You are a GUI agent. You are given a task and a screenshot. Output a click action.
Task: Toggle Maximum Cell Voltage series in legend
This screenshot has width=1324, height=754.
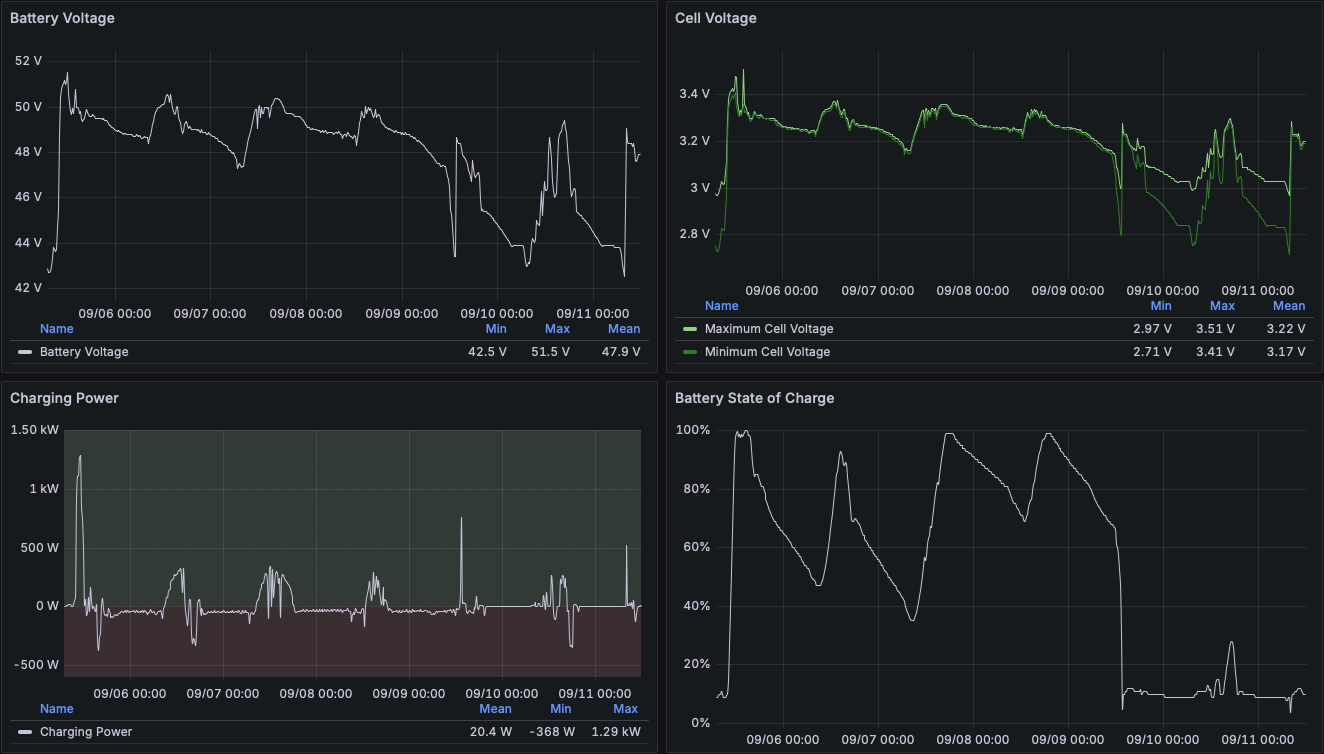point(768,329)
